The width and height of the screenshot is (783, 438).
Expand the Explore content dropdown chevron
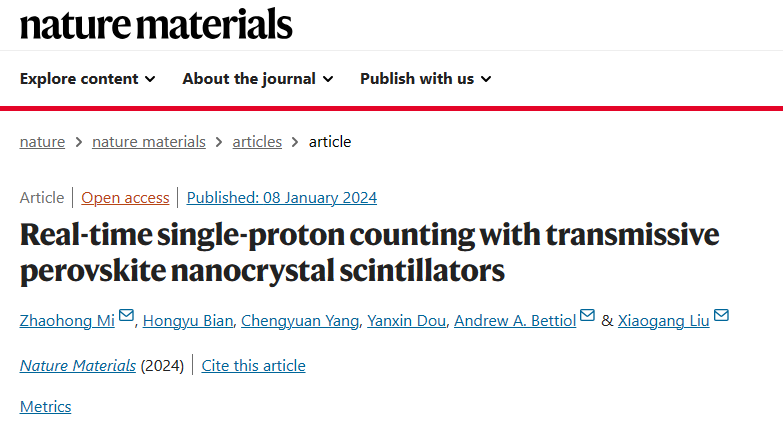click(150, 79)
